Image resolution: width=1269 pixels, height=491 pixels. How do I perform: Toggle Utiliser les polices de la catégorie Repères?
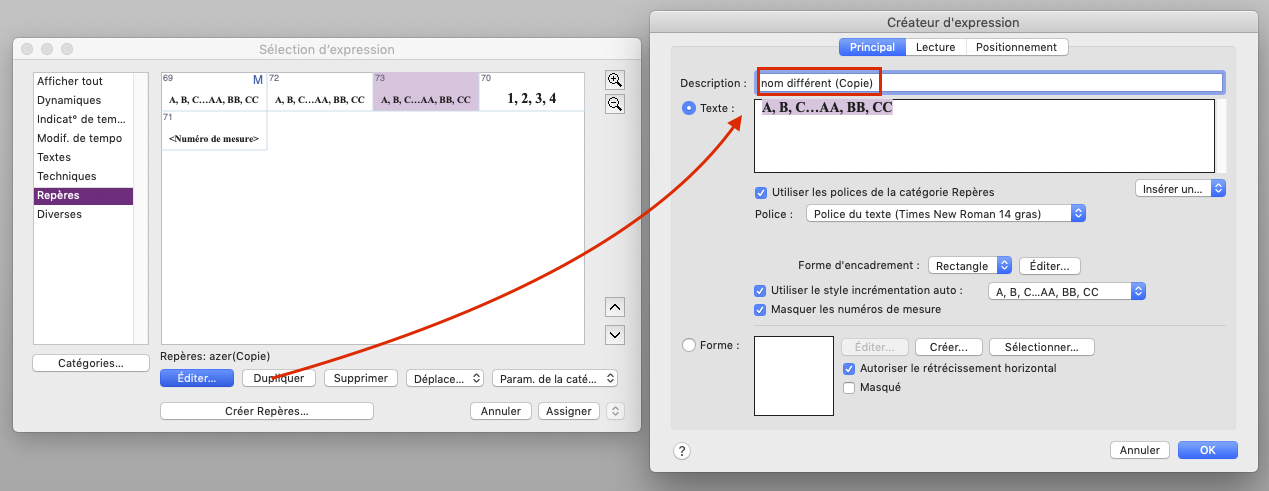click(x=762, y=192)
